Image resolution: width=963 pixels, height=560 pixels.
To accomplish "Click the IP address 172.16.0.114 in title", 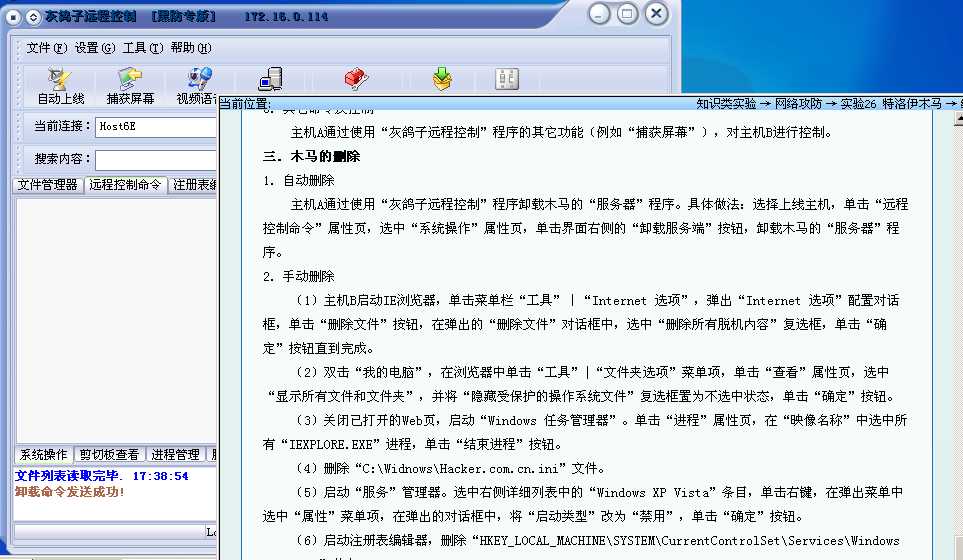I will [x=286, y=17].
